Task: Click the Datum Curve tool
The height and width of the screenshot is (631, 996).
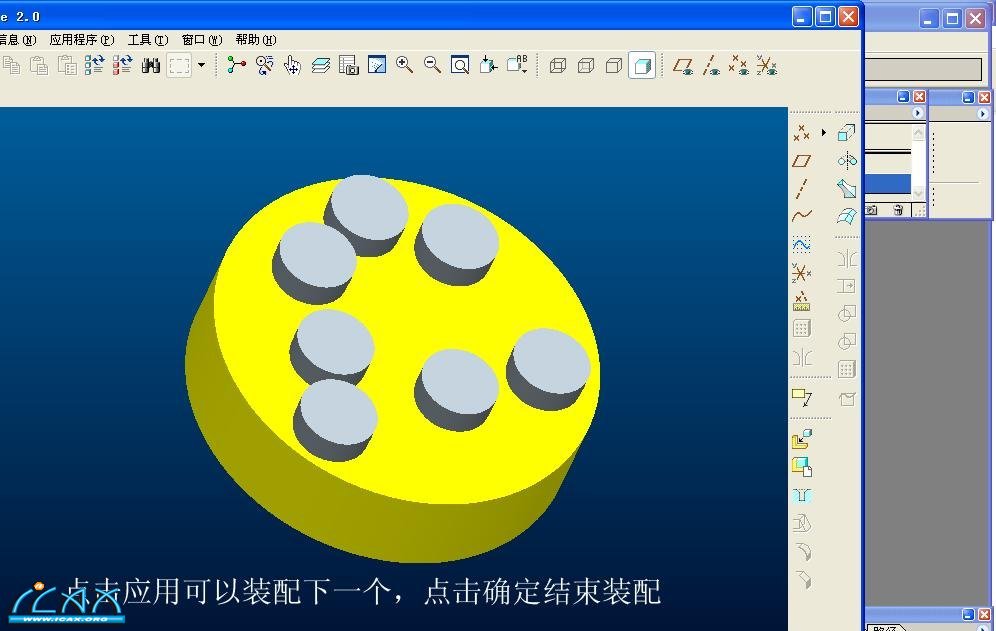Action: (801, 216)
